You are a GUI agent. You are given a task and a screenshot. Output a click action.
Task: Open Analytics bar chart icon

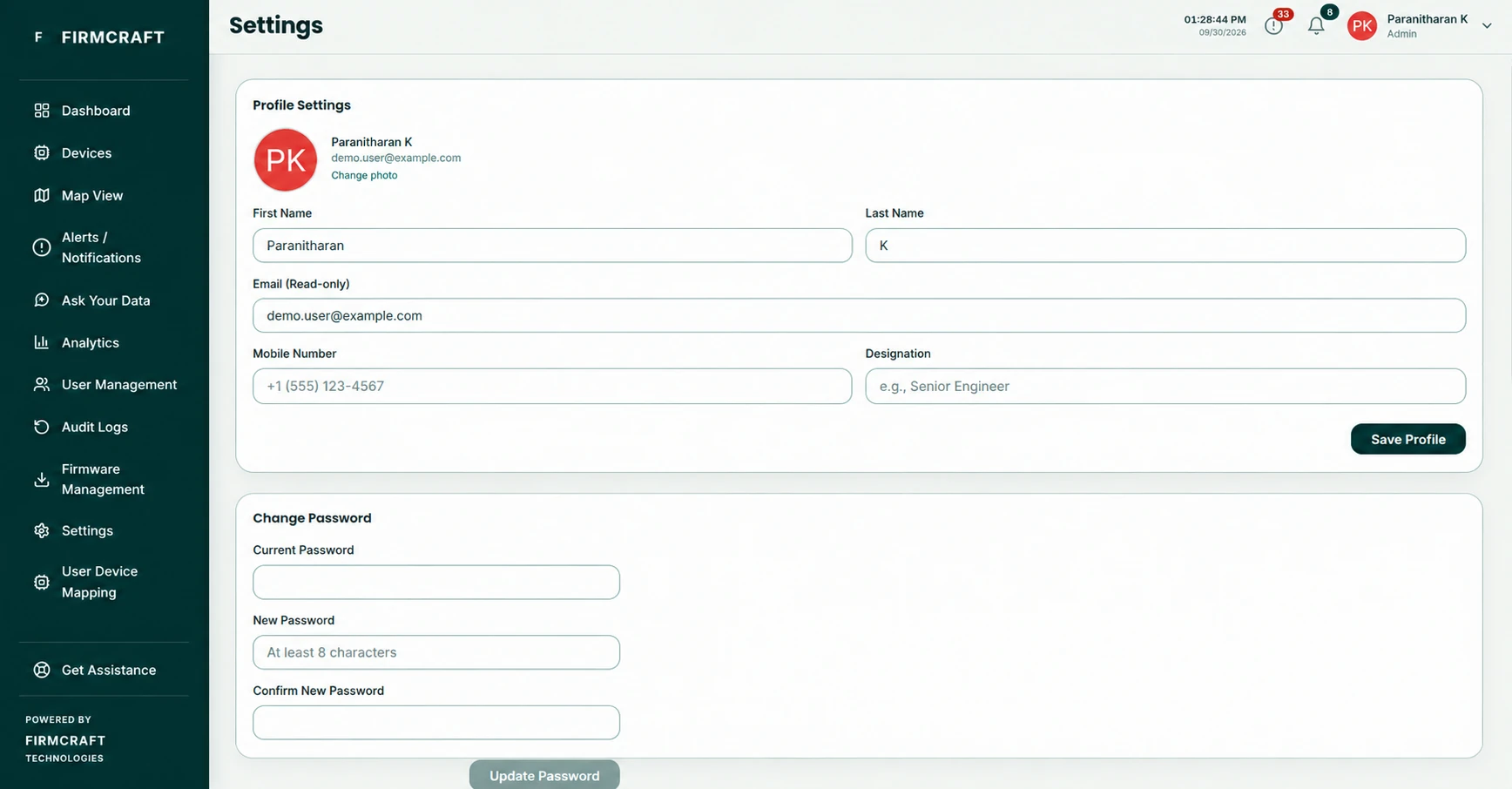pyautogui.click(x=41, y=342)
